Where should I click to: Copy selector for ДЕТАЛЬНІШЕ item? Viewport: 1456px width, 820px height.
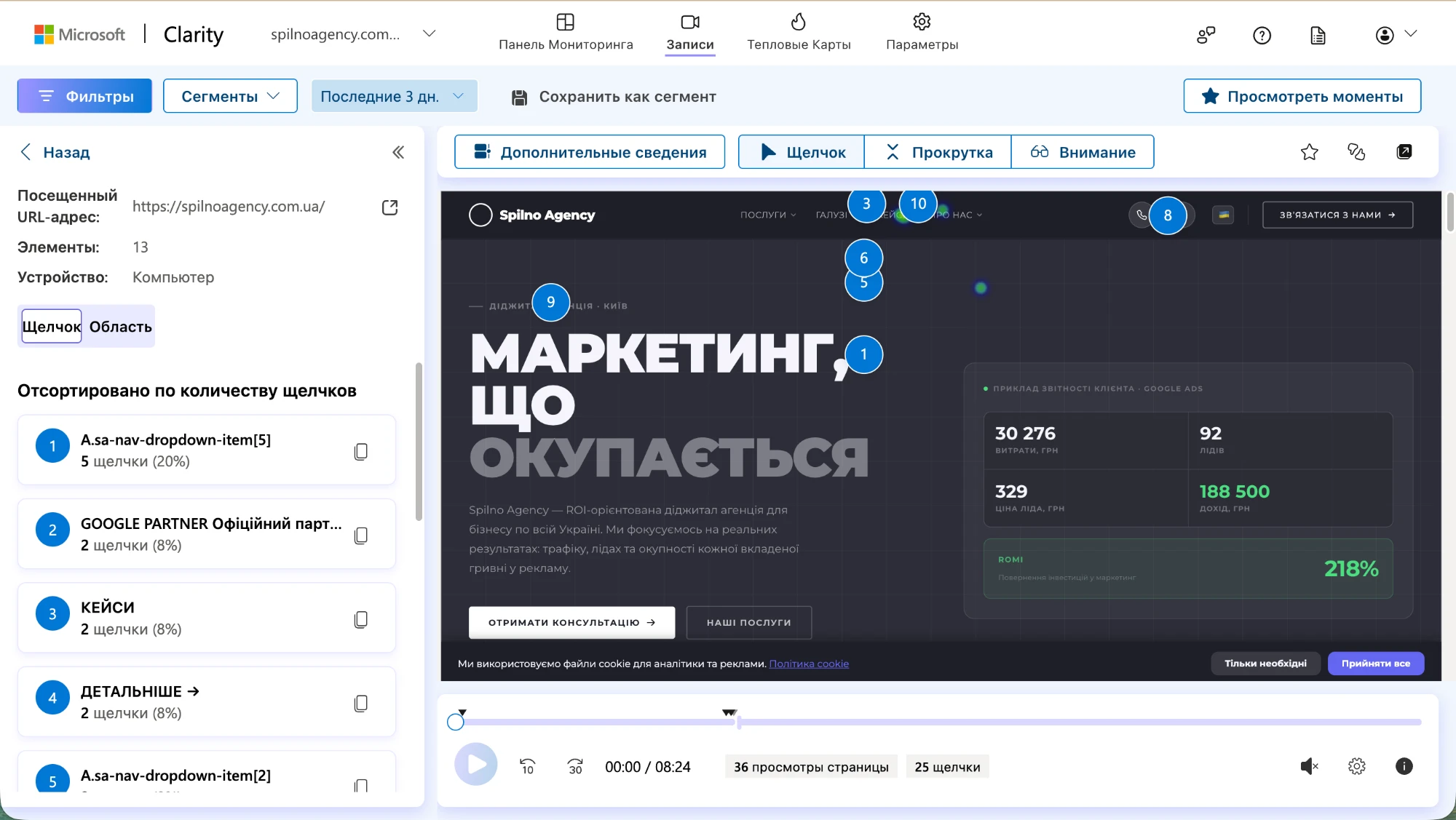(361, 703)
